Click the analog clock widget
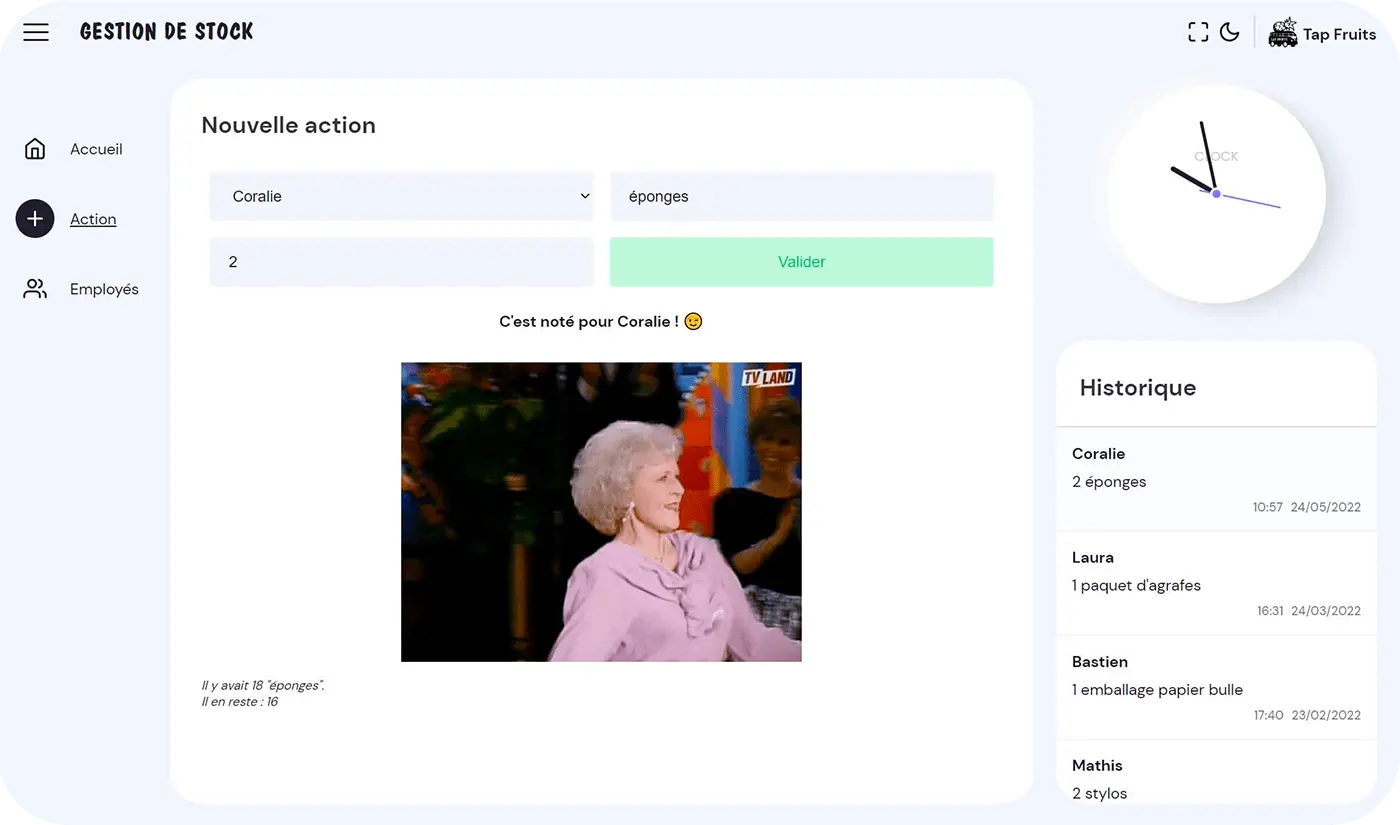This screenshot has height=825, width=1400. click(x=1216, y=194)
